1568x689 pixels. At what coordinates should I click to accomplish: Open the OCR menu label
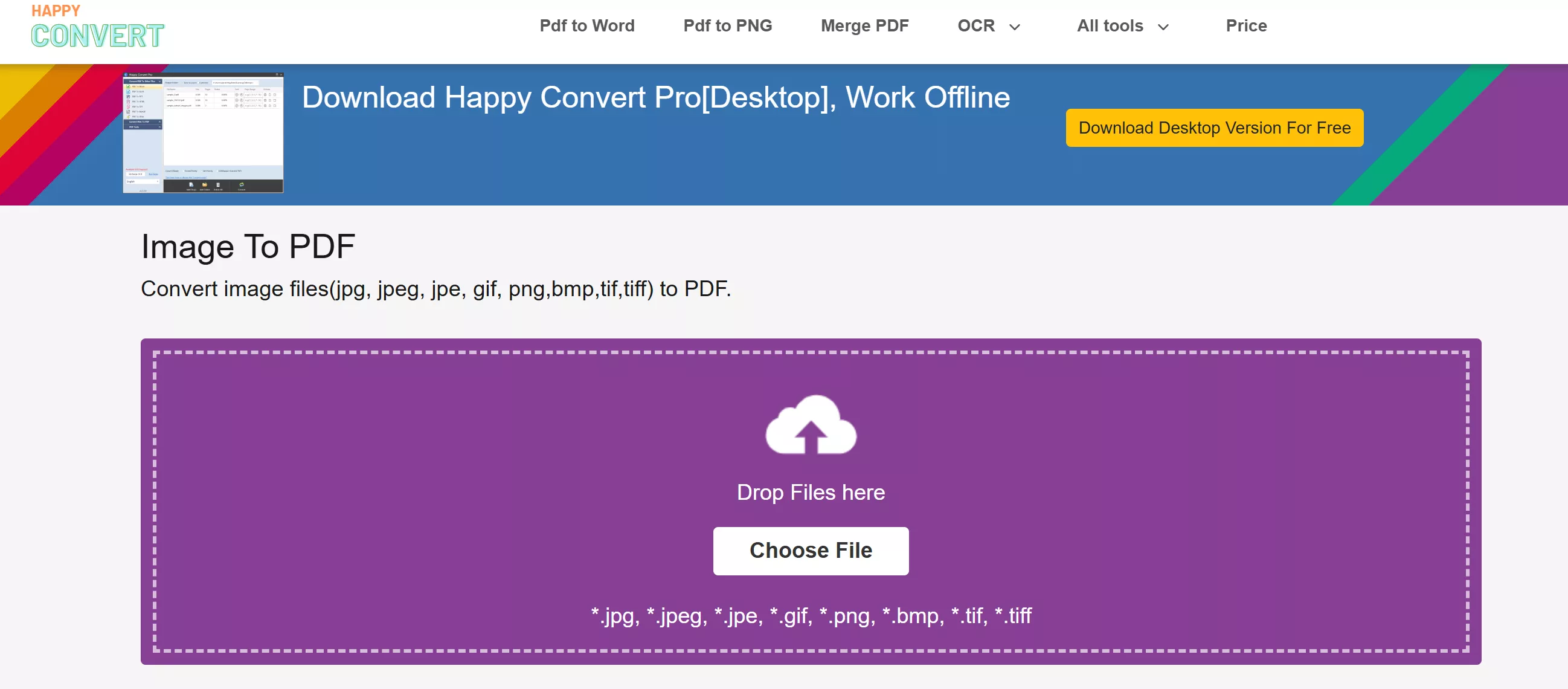pyautogui.click(x=975, y=25)
